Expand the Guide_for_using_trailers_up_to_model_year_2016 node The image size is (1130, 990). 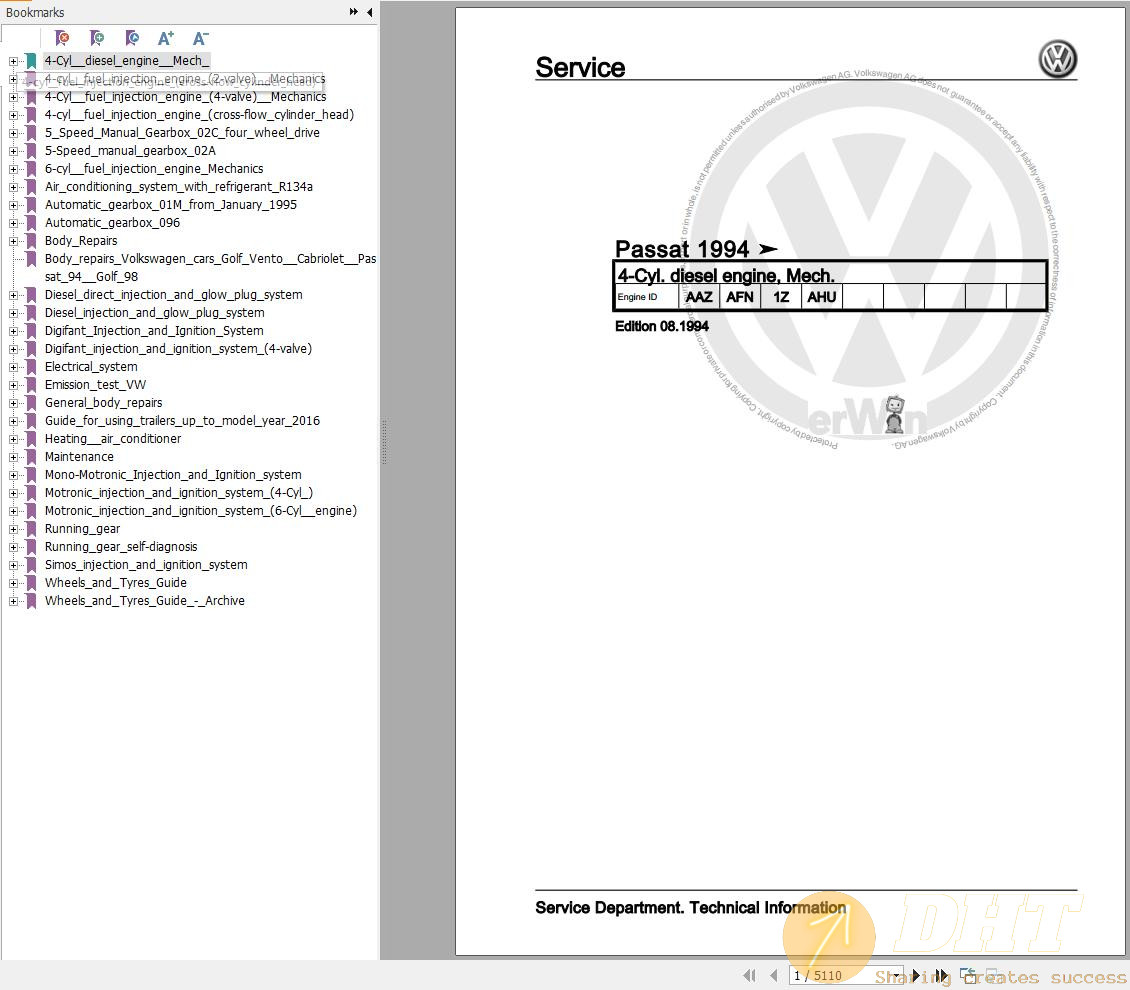click(x=13, y=422)
